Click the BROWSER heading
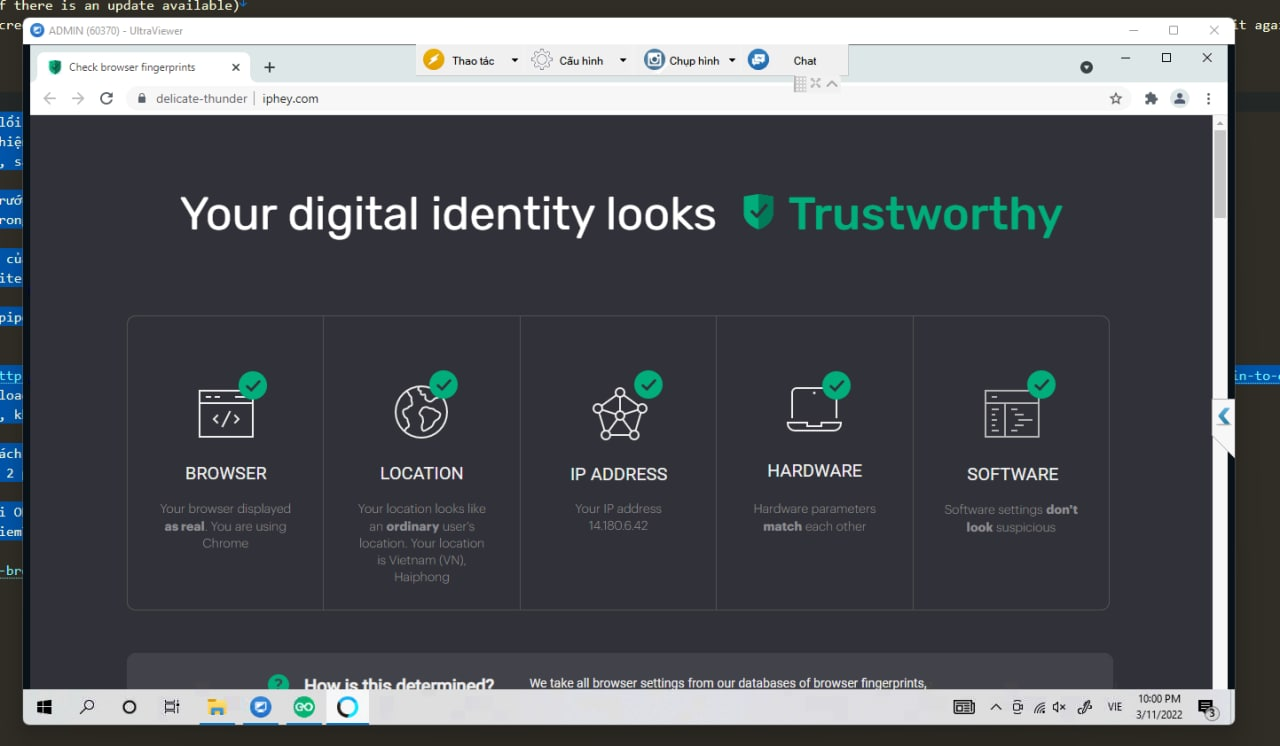Screen dimensions: 1280x746 [226, 473]
